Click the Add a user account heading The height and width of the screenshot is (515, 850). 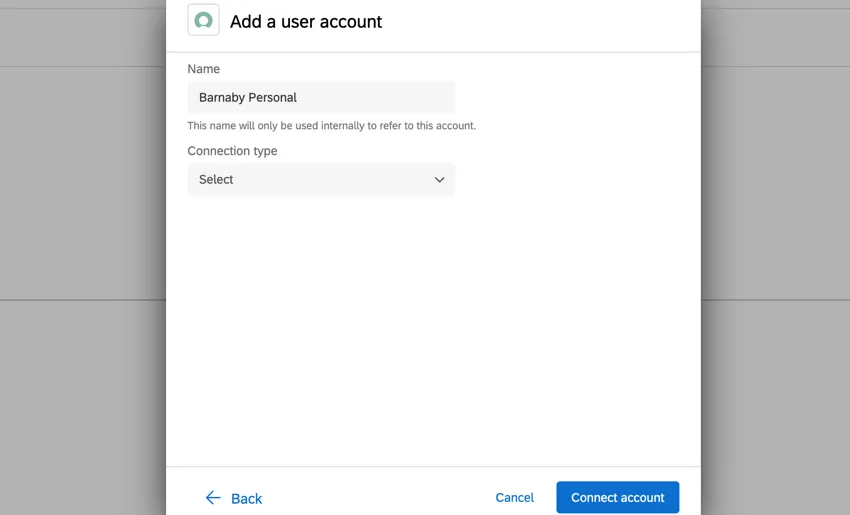[306, 21]
